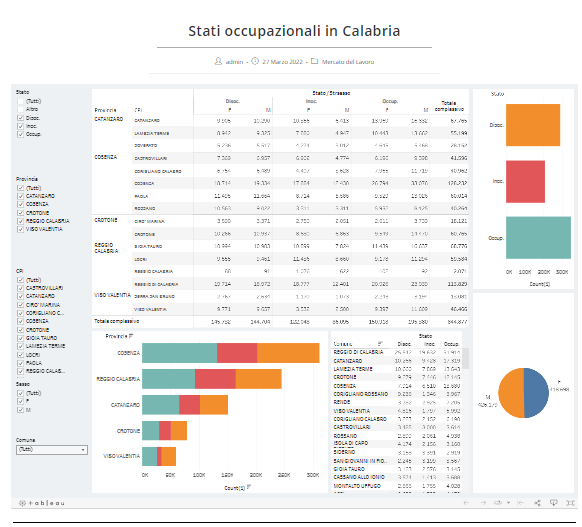Click the Undo arrow in Tableau toolbar

(x=466, y=503)
